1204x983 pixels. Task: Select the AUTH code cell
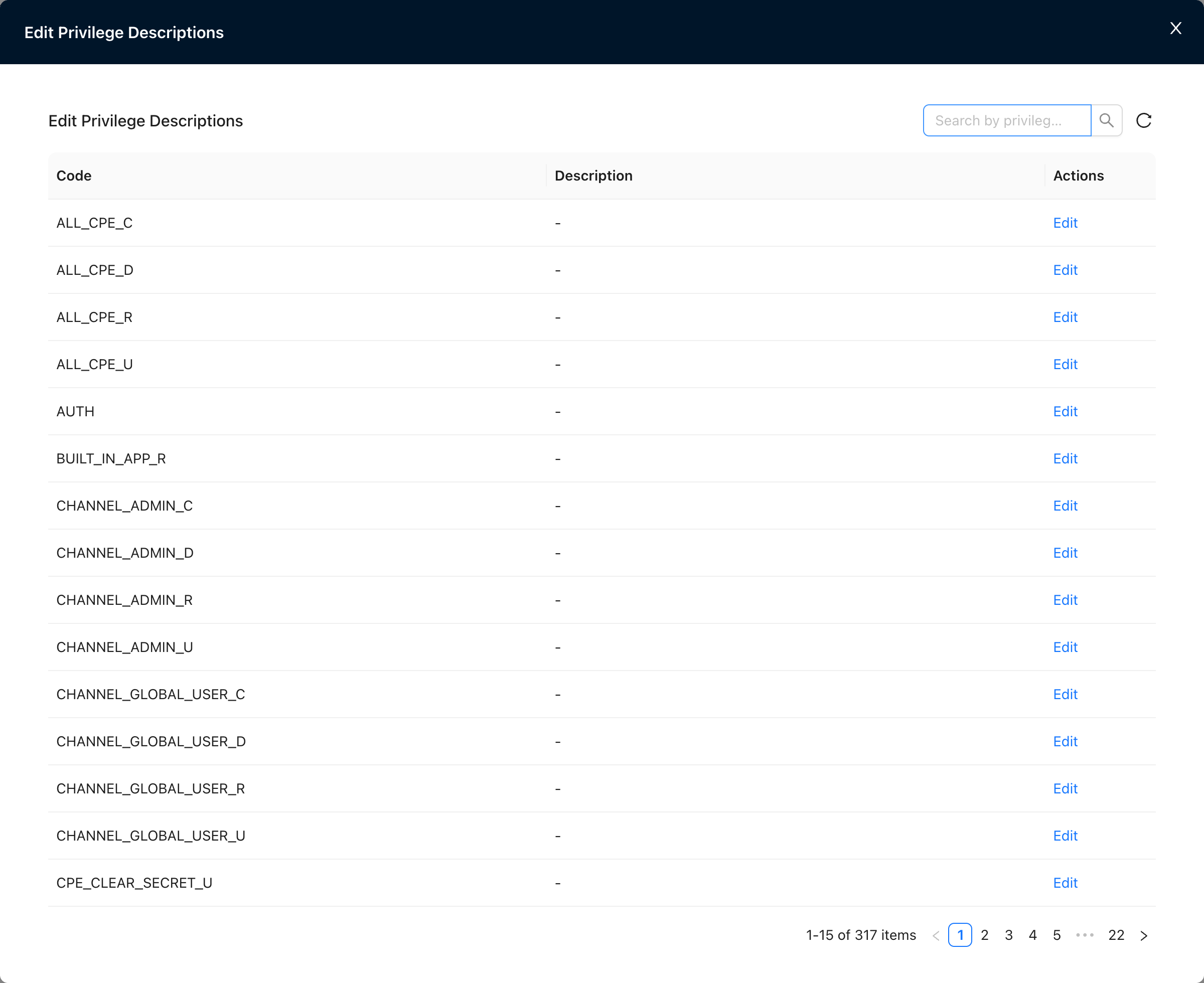coord(297,411)
